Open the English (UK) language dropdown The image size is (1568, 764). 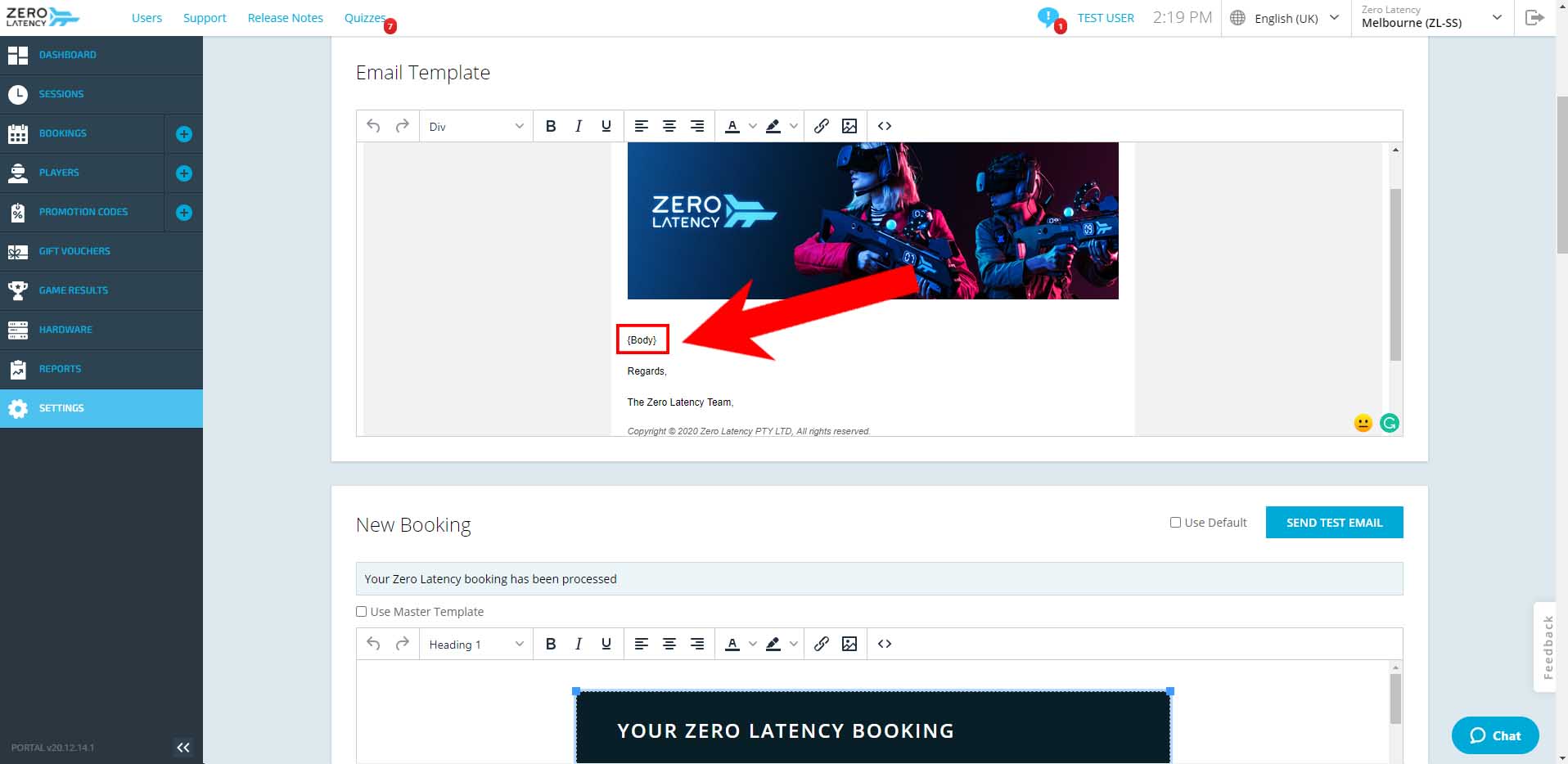(1285, 18)
